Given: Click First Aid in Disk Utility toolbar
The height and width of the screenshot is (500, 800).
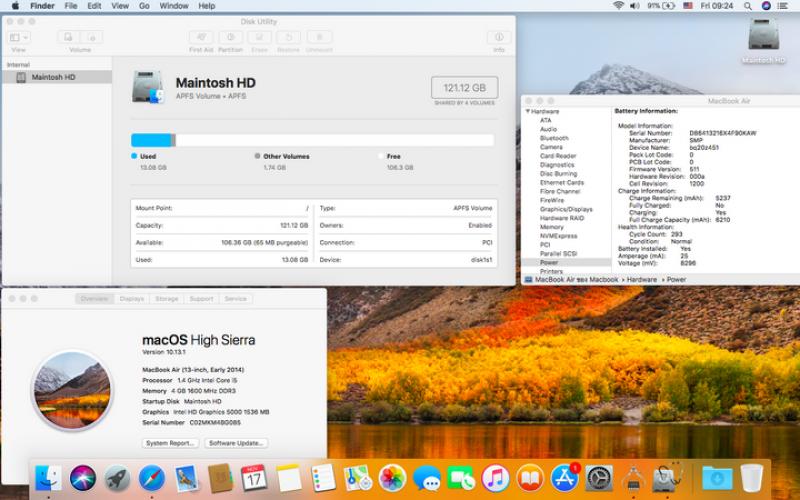Looking at the screenshot, I should 201,37.
